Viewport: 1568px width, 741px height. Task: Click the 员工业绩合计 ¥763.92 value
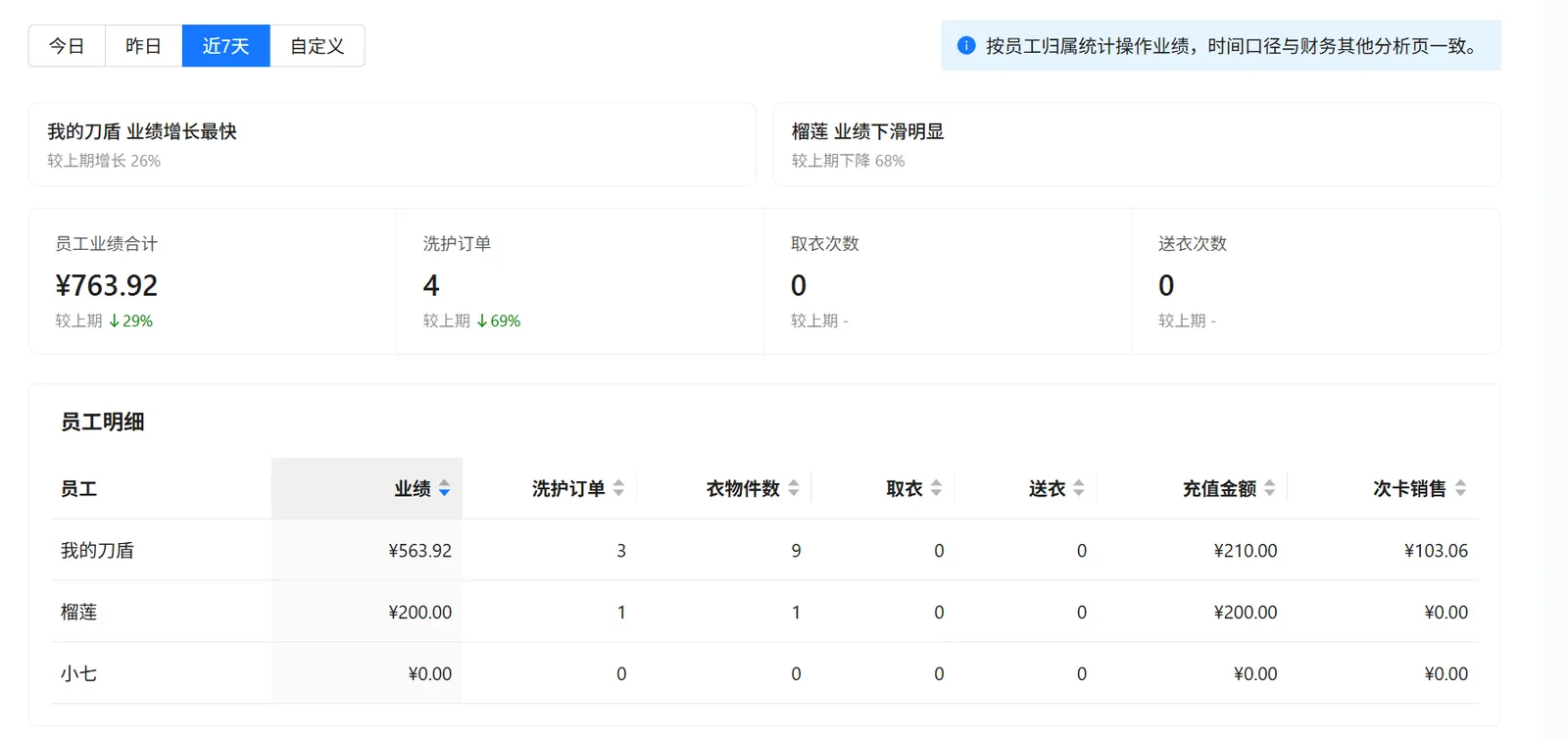click(x=107, y=285)
